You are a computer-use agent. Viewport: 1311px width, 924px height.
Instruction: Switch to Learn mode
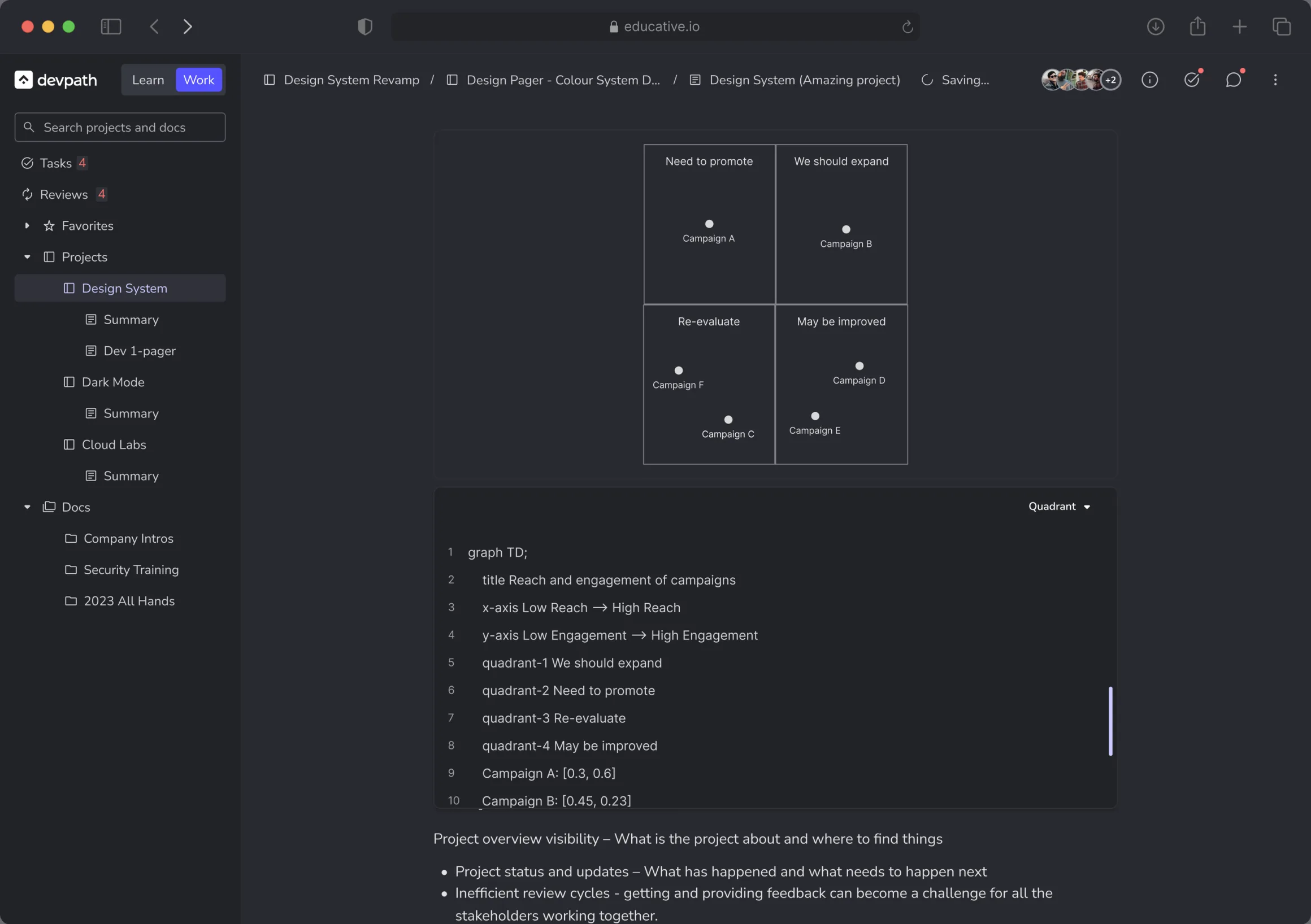(148, 80)
